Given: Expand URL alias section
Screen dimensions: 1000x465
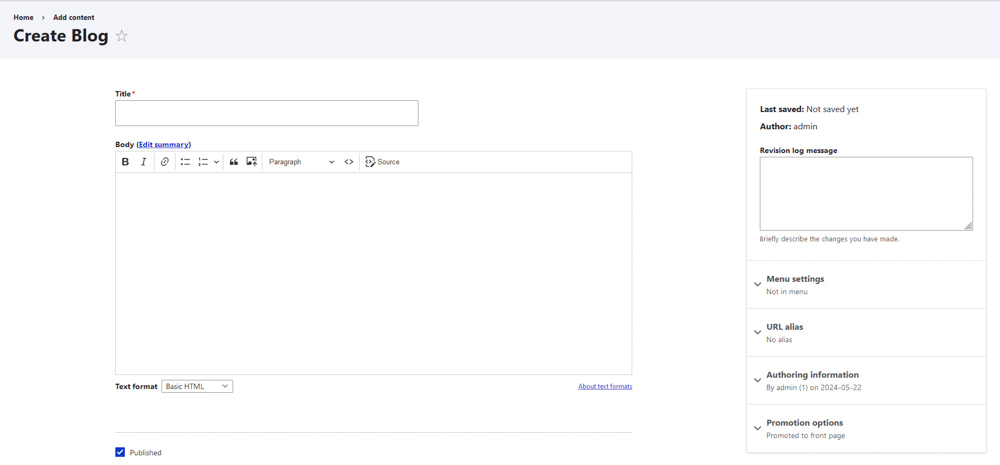Looking at the screenshot, I should tap(866, 332).
